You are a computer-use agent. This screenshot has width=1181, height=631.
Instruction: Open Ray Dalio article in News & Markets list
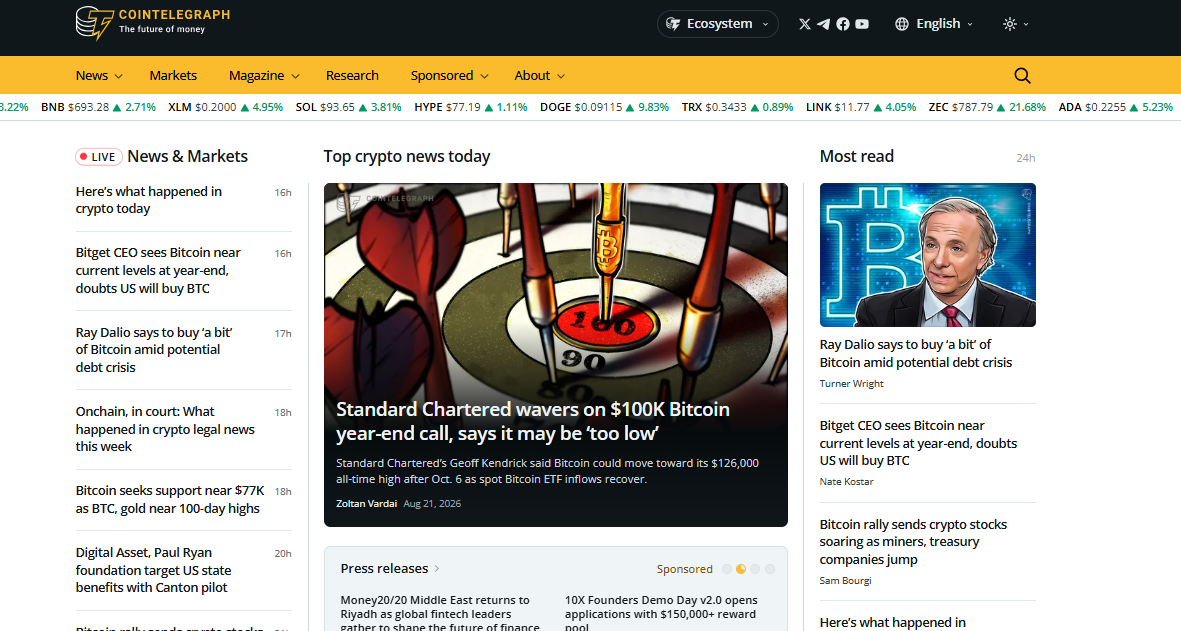pyautogui.click(x=154, y=350)
